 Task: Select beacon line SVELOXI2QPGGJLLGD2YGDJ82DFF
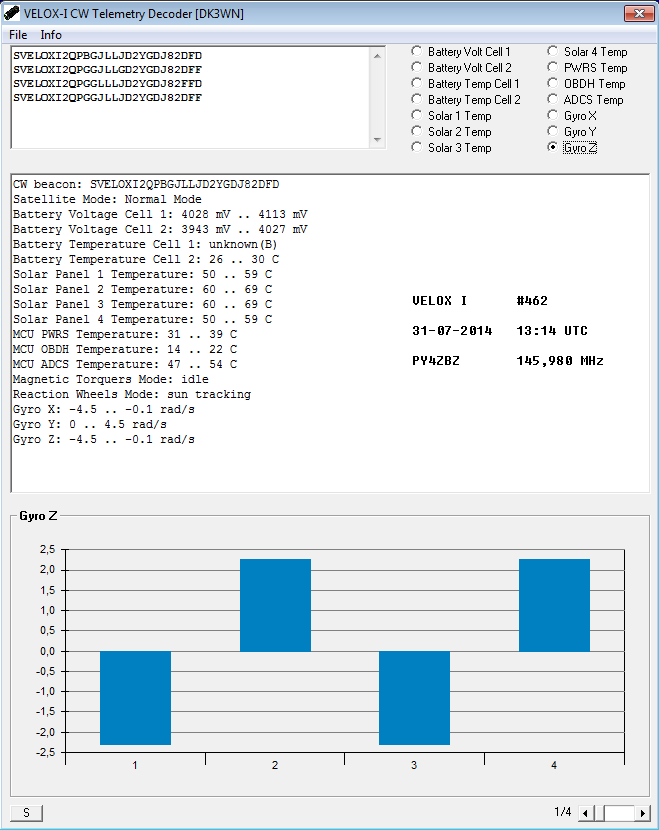coord(107,69)
